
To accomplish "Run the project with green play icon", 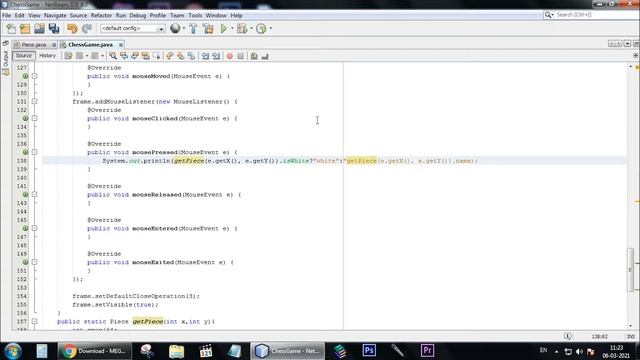I will pos(224,29).
